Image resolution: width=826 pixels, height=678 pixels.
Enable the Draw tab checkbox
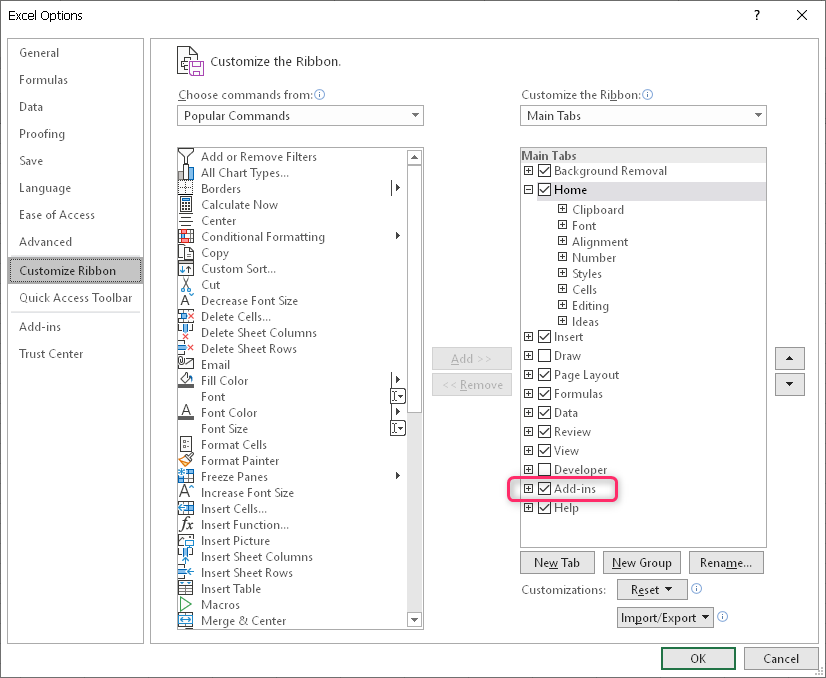tap(545, 356)
